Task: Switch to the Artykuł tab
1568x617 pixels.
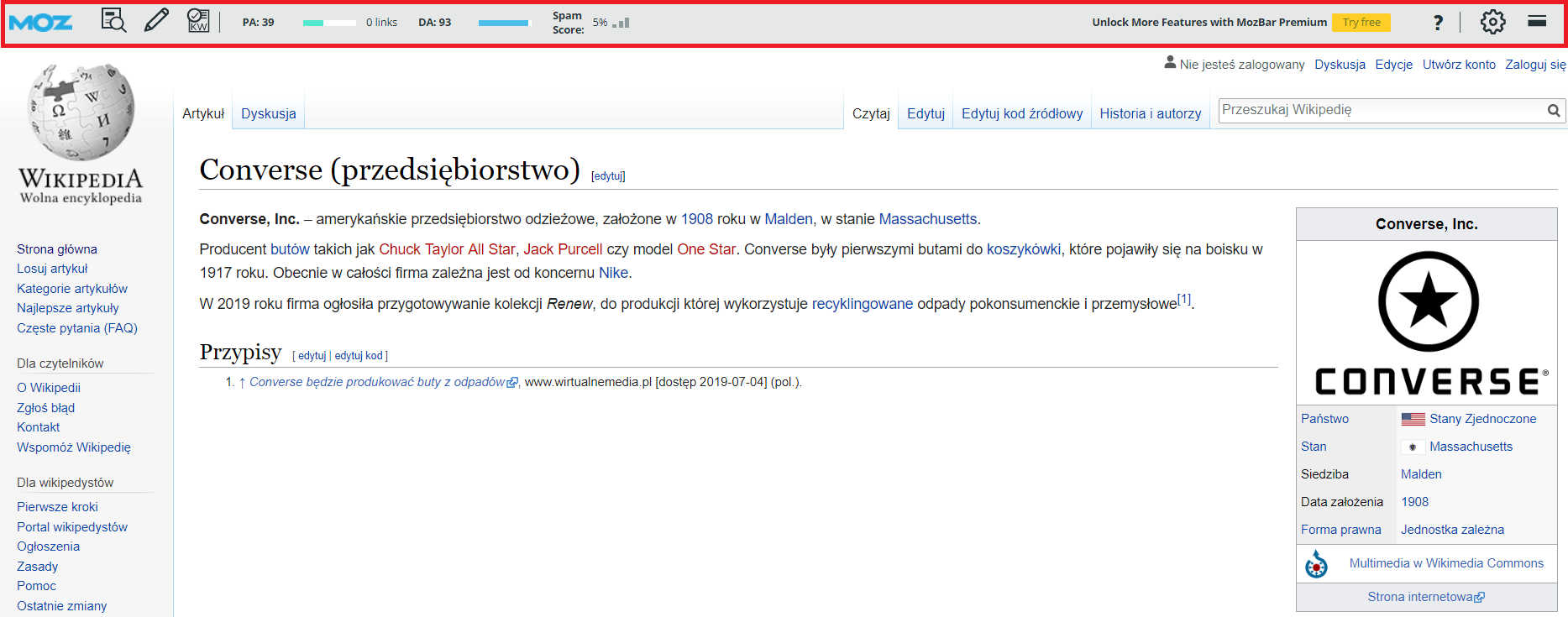Action: coord(203,113)
